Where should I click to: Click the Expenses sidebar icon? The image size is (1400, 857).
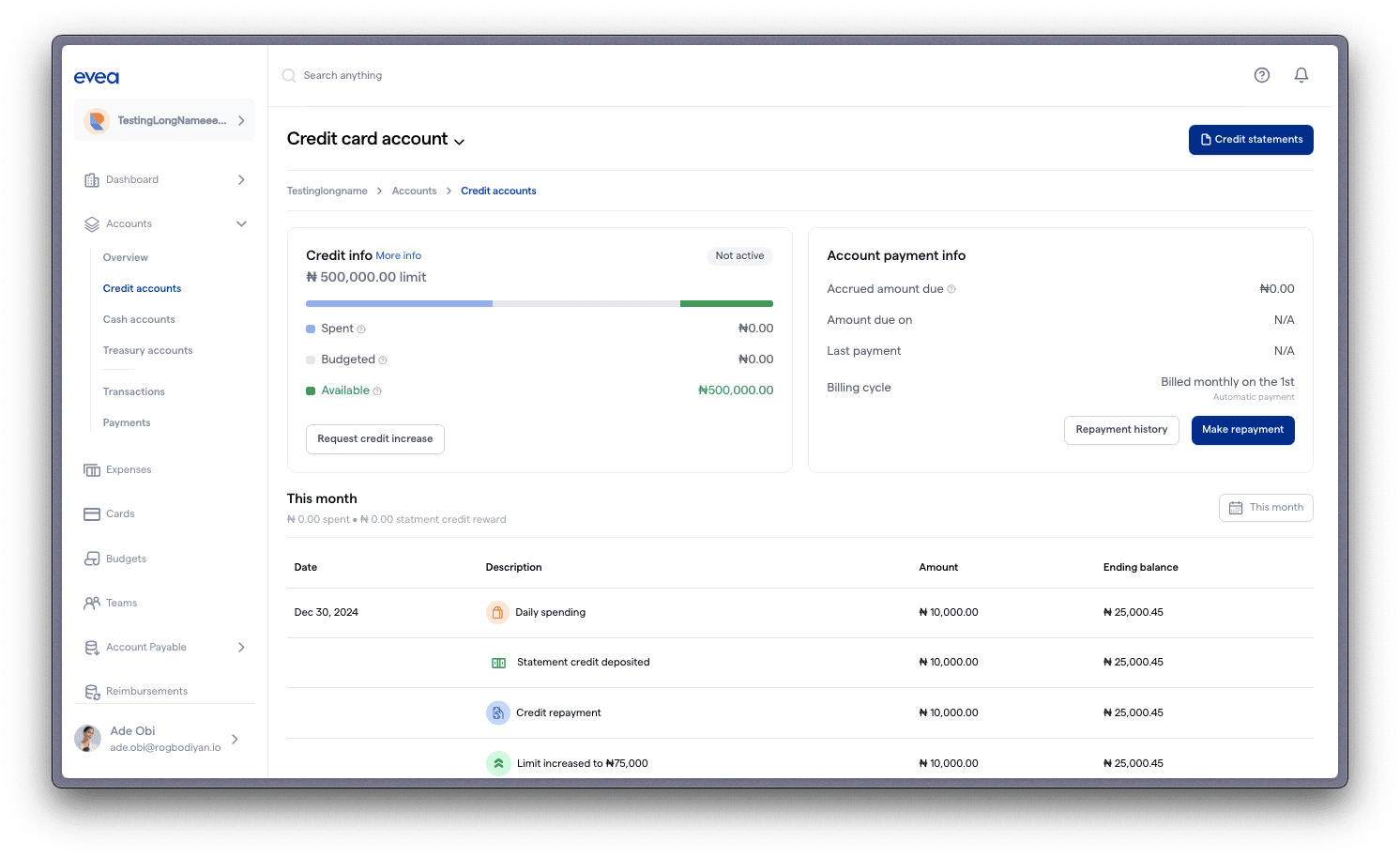(x=93, y=469)
